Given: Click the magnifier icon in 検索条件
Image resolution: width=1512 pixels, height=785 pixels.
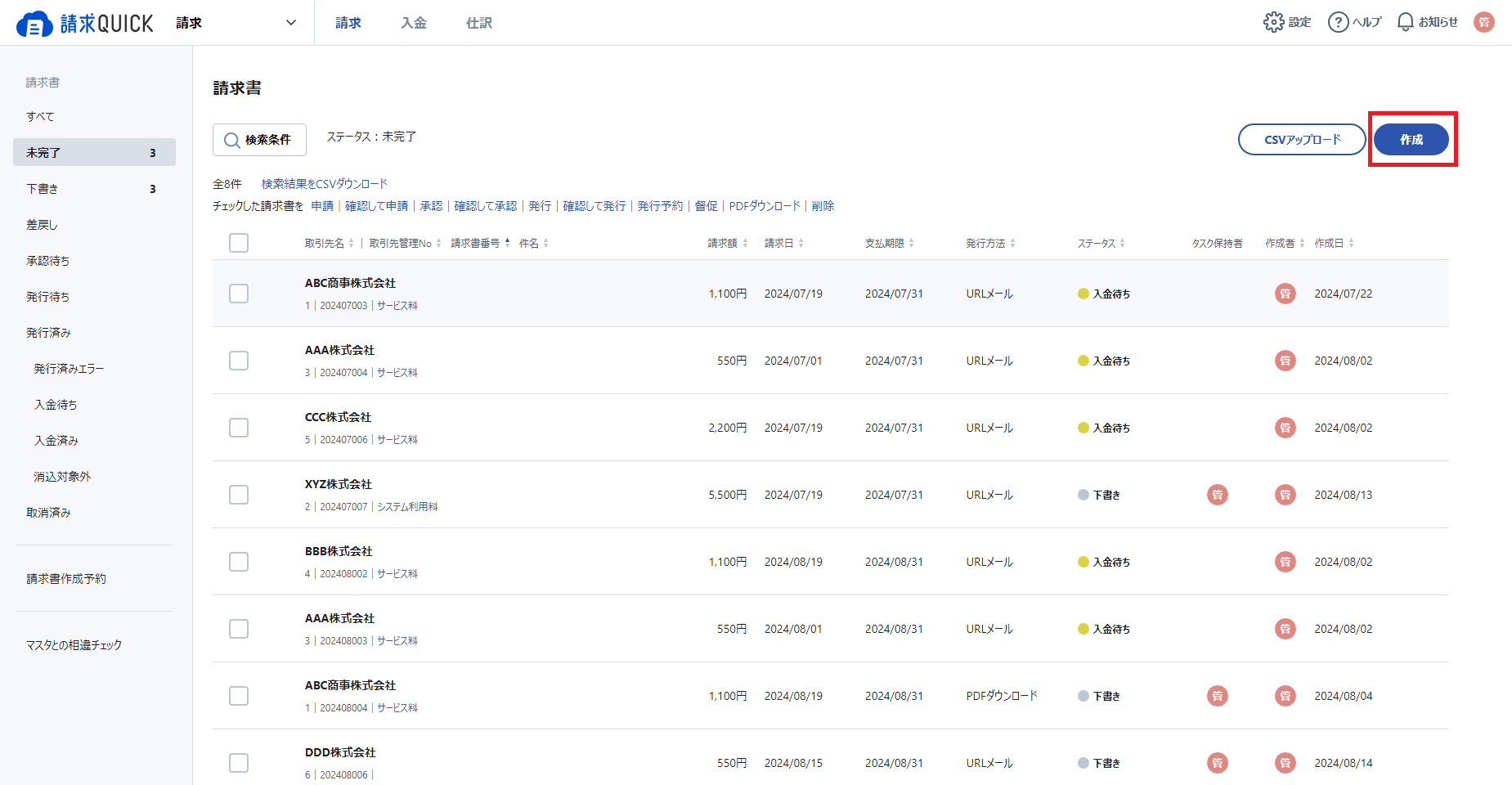Looking at the screenshot, I should (x=232, y=141).
